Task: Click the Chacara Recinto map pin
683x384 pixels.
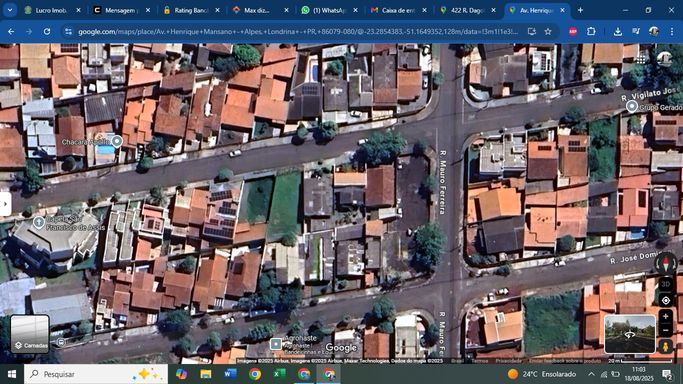Action: (x=116, y=141)
